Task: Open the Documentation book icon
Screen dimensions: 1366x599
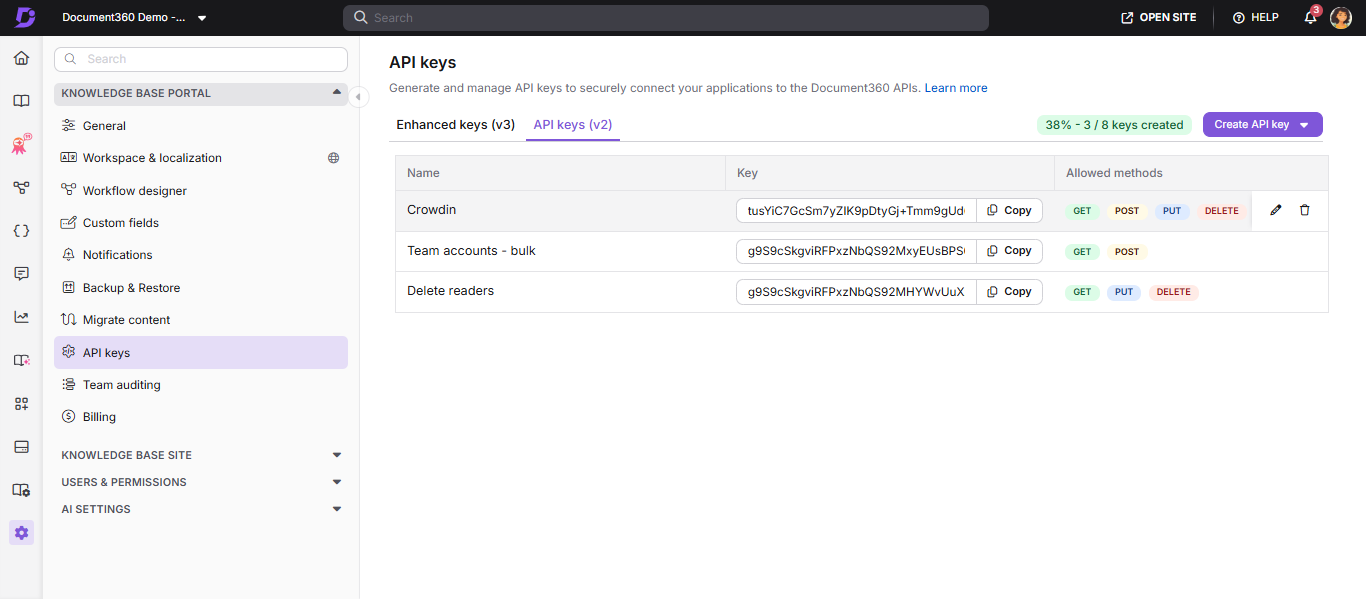Action: click(21, 101)
